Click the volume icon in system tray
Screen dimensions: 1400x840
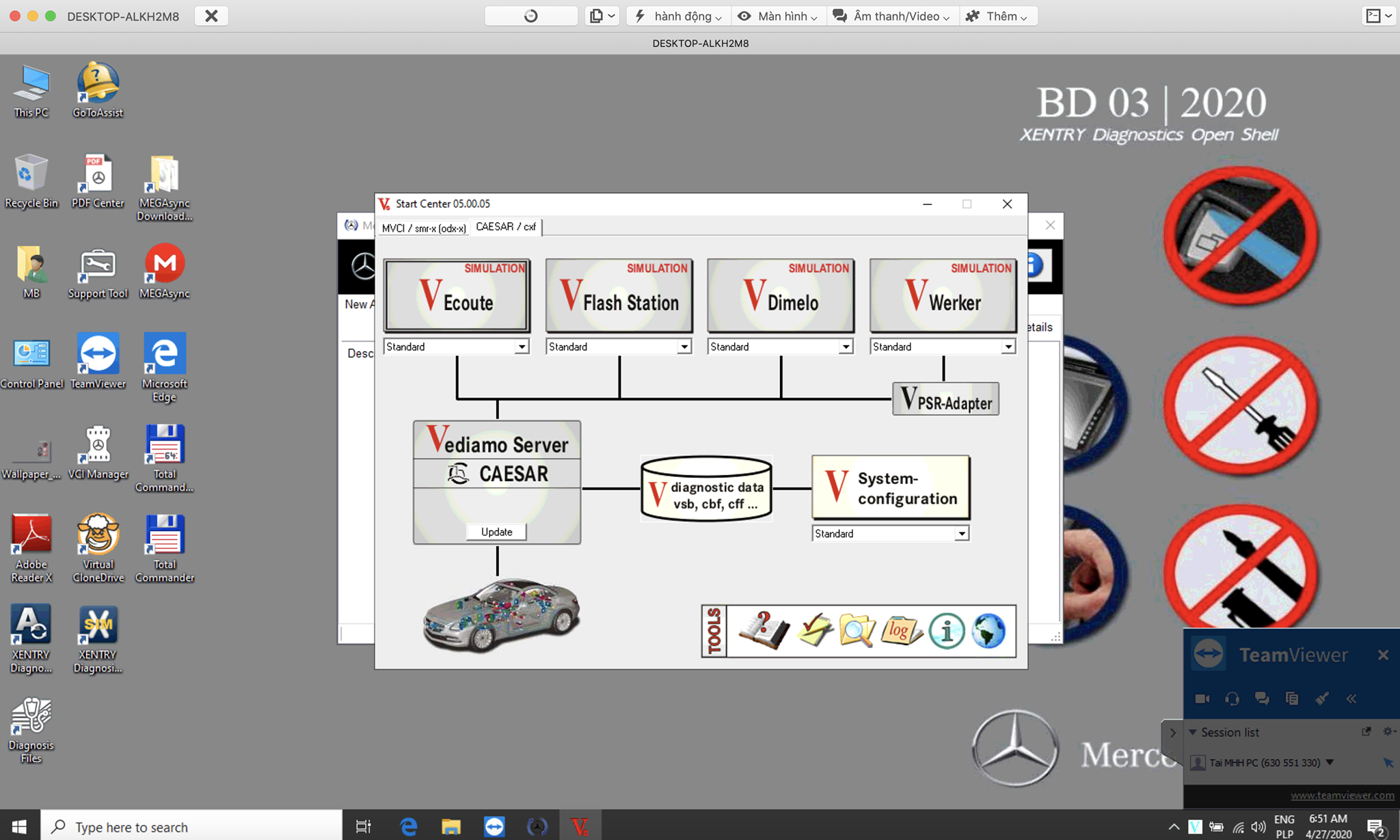[1258, 827]
